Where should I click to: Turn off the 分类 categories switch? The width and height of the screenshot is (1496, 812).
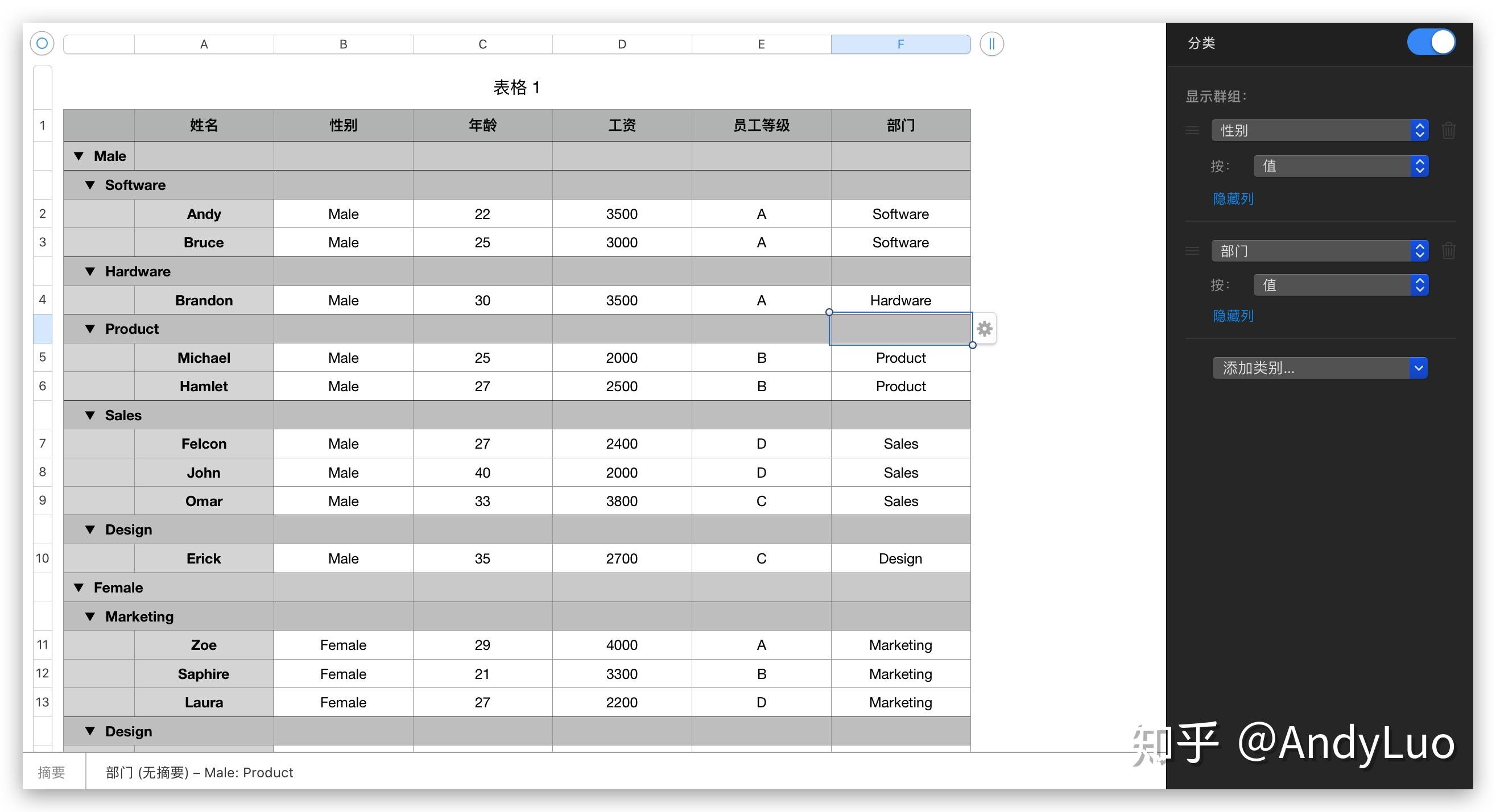pyautogui.click(x=1431, y=43)
